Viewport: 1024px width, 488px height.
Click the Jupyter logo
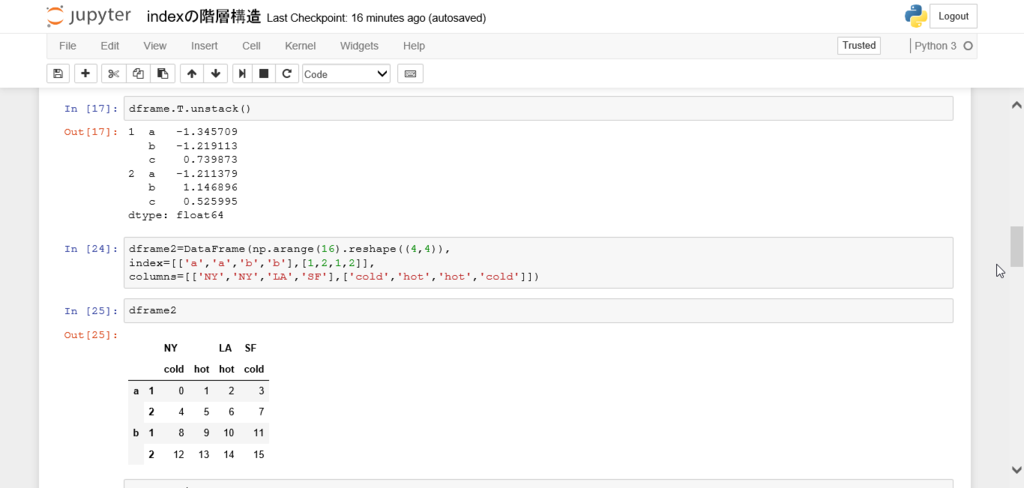pyautogui.click(x=88, y=16)
